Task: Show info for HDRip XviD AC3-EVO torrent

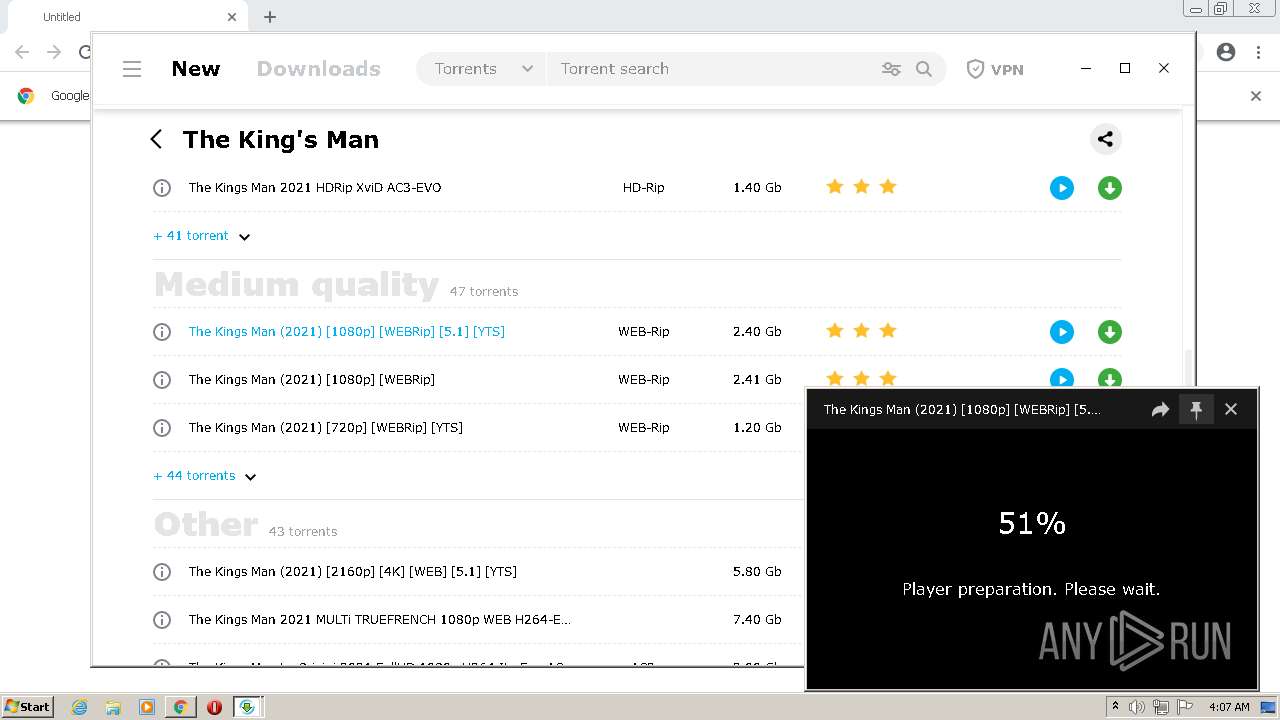Action: (x=162, y=188)
